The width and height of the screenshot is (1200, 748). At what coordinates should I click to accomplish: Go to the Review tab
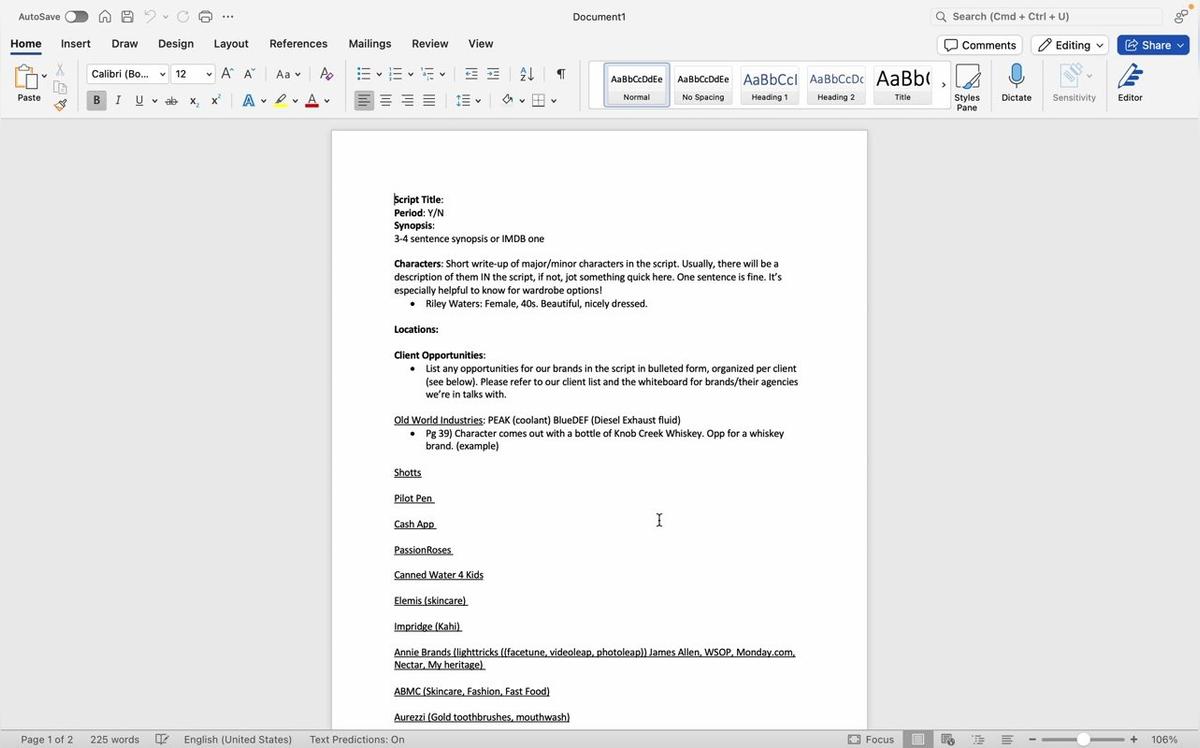(x=430, y=44)
